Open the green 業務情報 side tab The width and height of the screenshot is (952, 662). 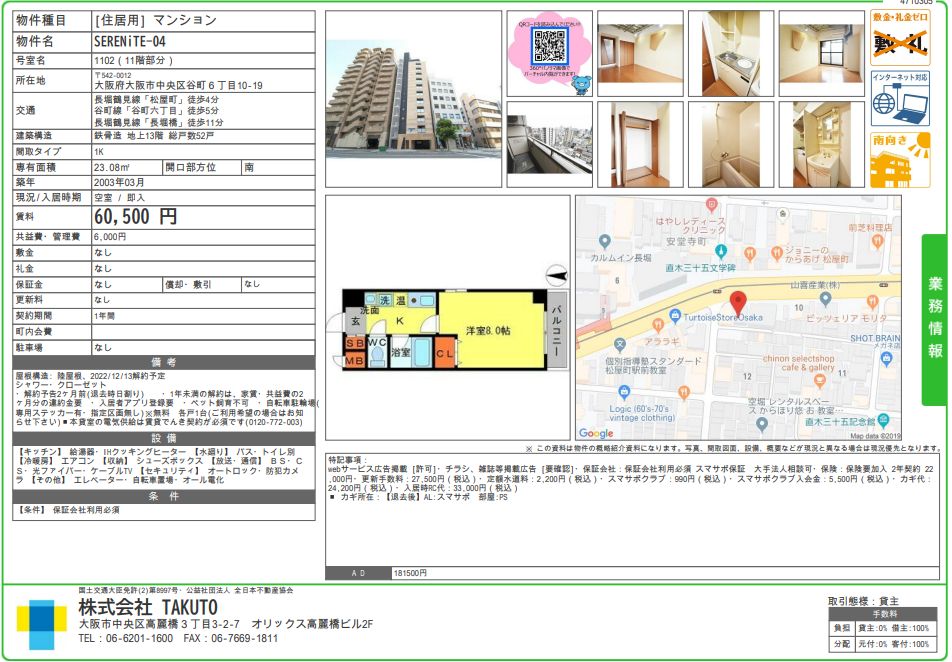[934, 319]
